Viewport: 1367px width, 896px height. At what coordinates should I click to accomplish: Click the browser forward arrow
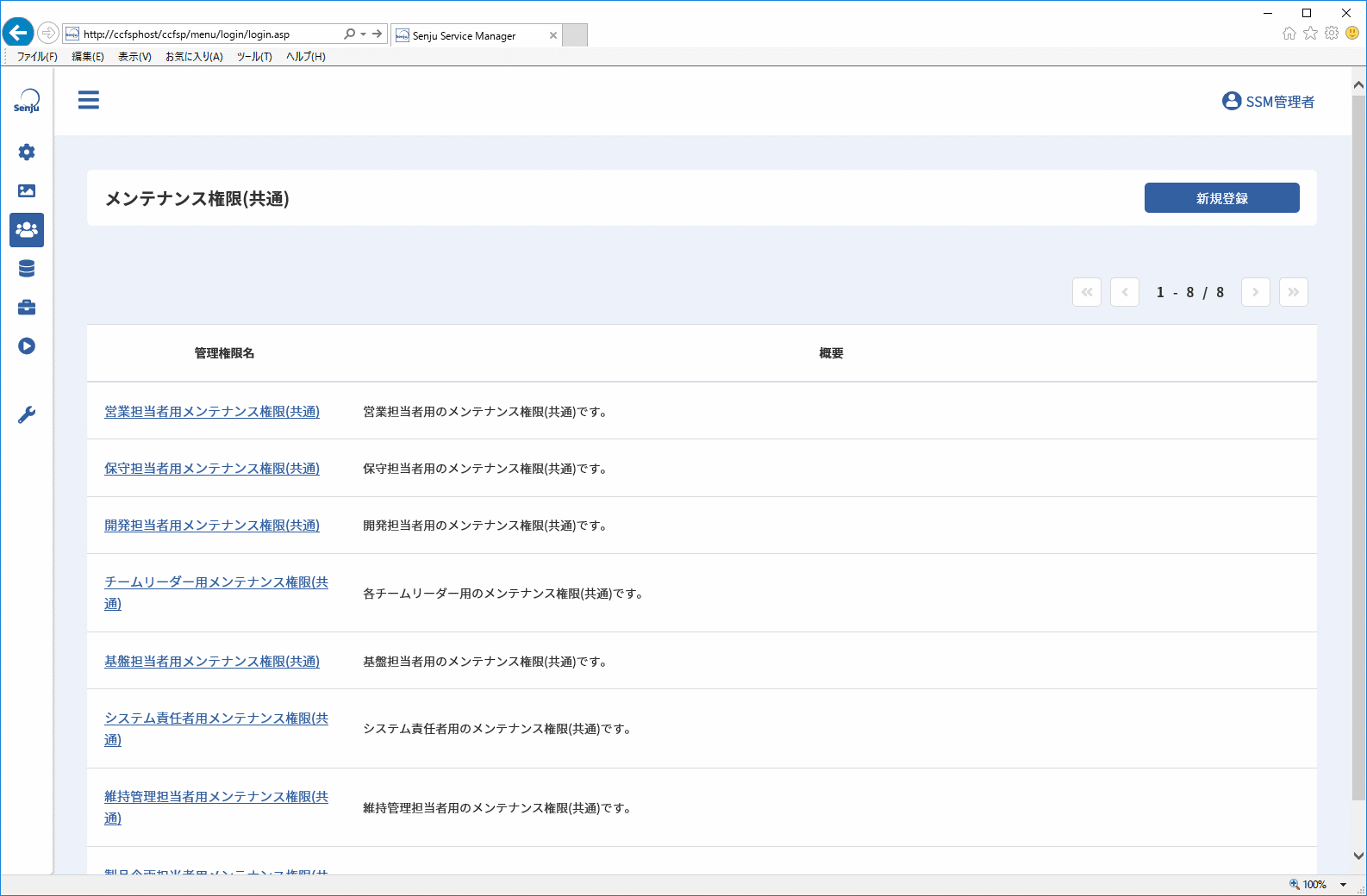[48, 34]
